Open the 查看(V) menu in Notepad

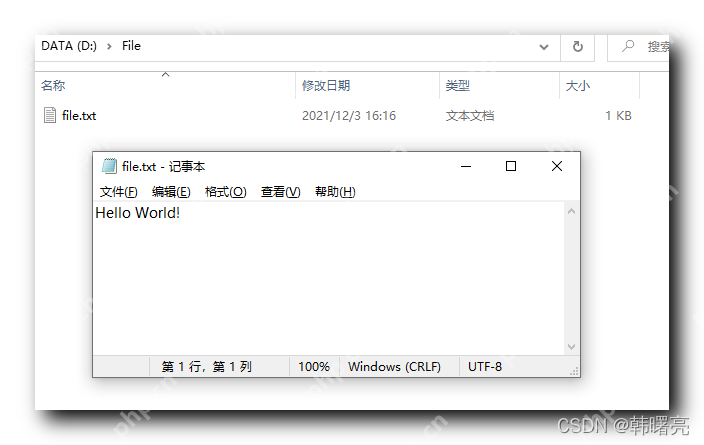[281, 192]
